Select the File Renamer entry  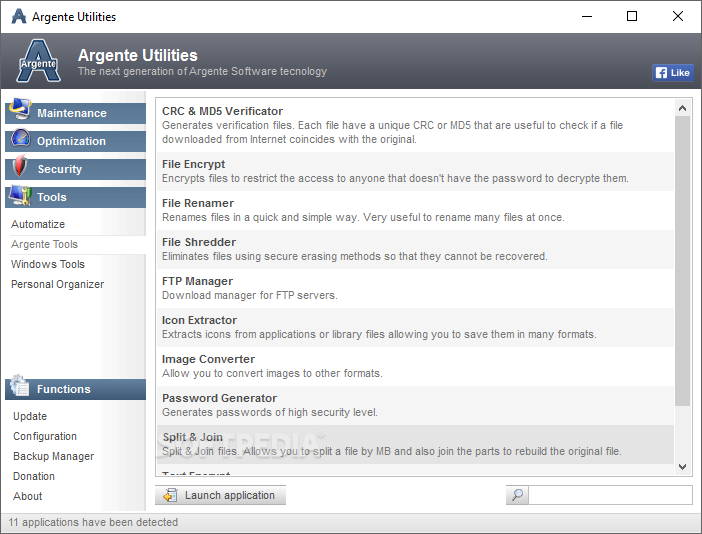[x=415, y=210]
